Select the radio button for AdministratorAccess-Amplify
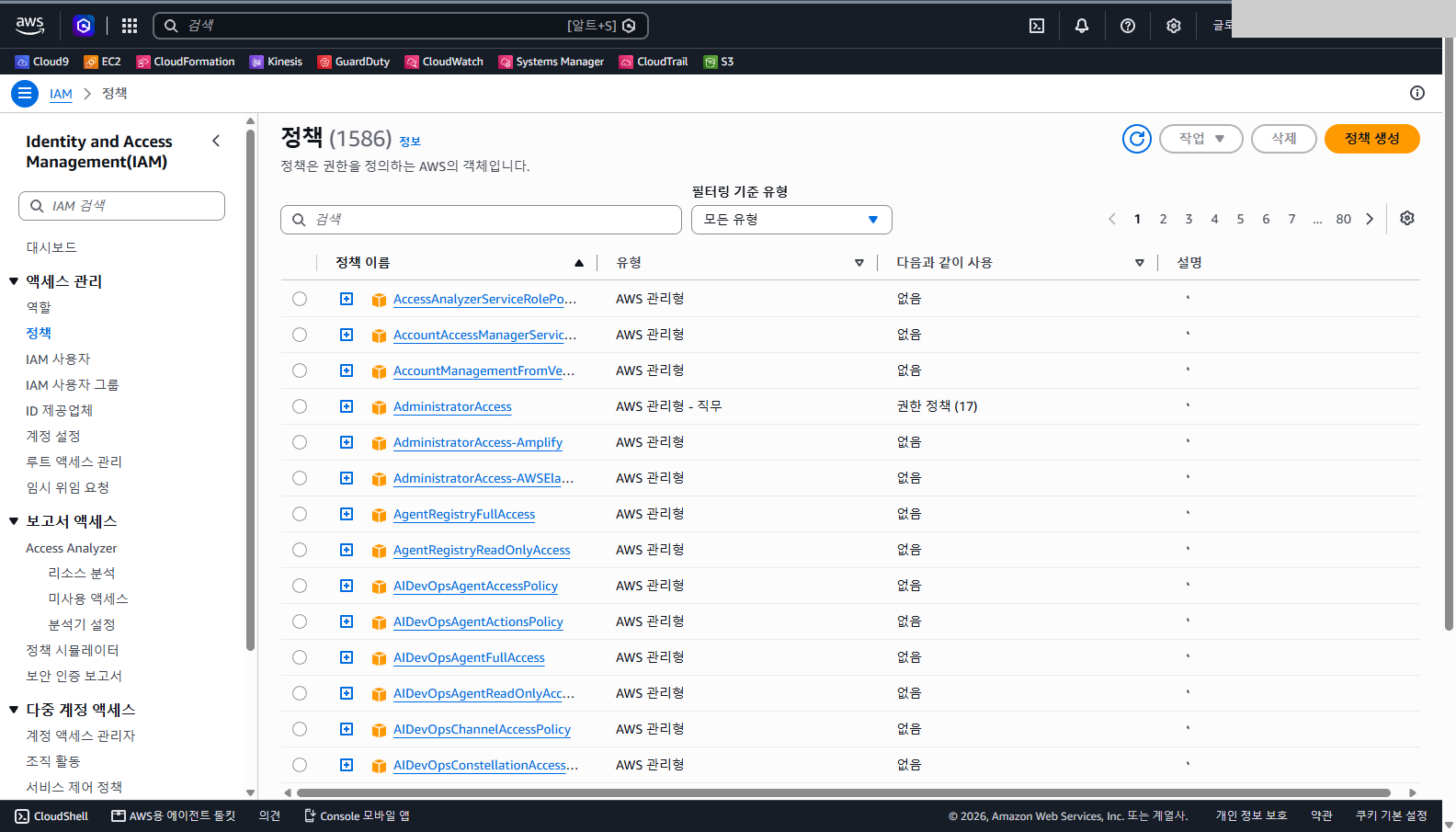 pyautogui.click(x=300, y=442)
